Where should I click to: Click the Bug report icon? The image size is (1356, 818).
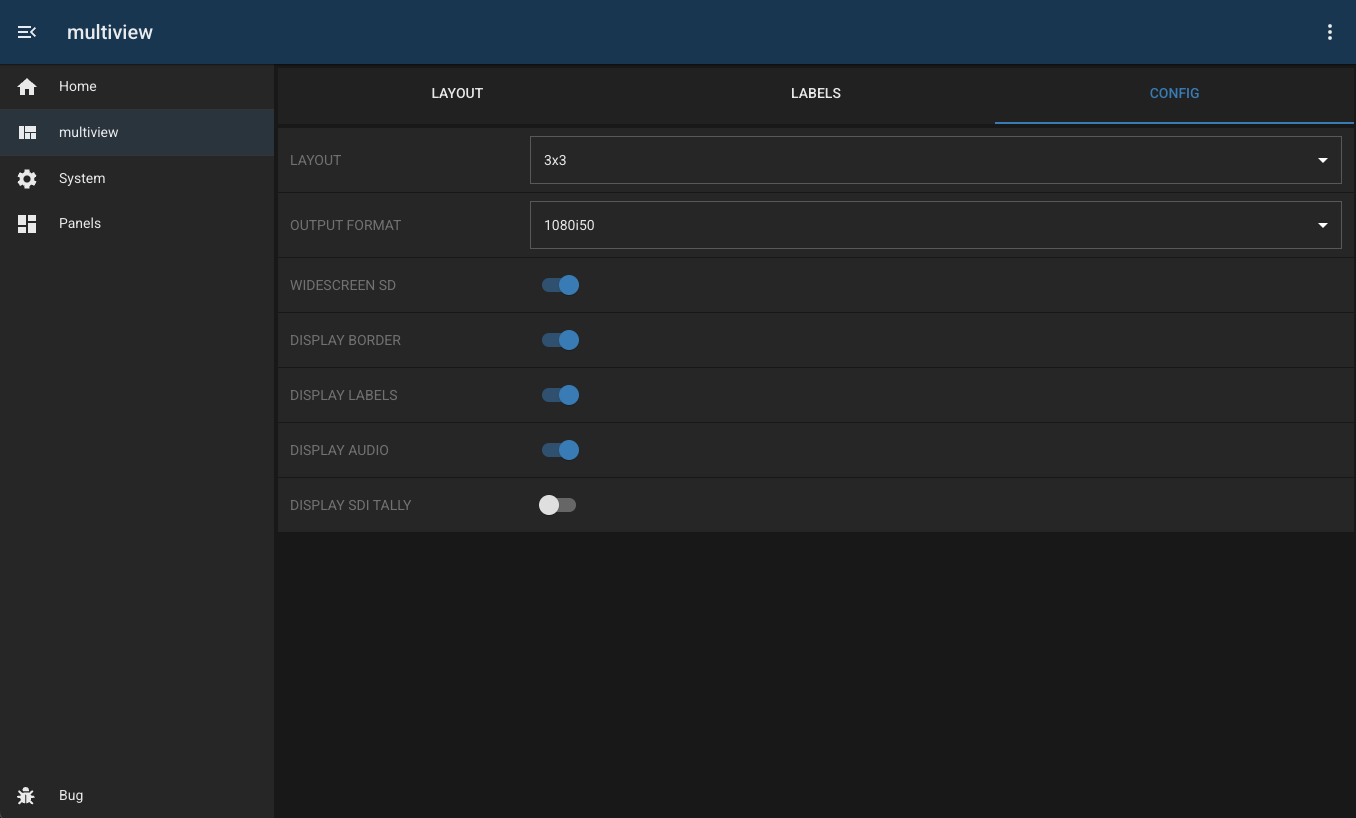click(26, 795)
